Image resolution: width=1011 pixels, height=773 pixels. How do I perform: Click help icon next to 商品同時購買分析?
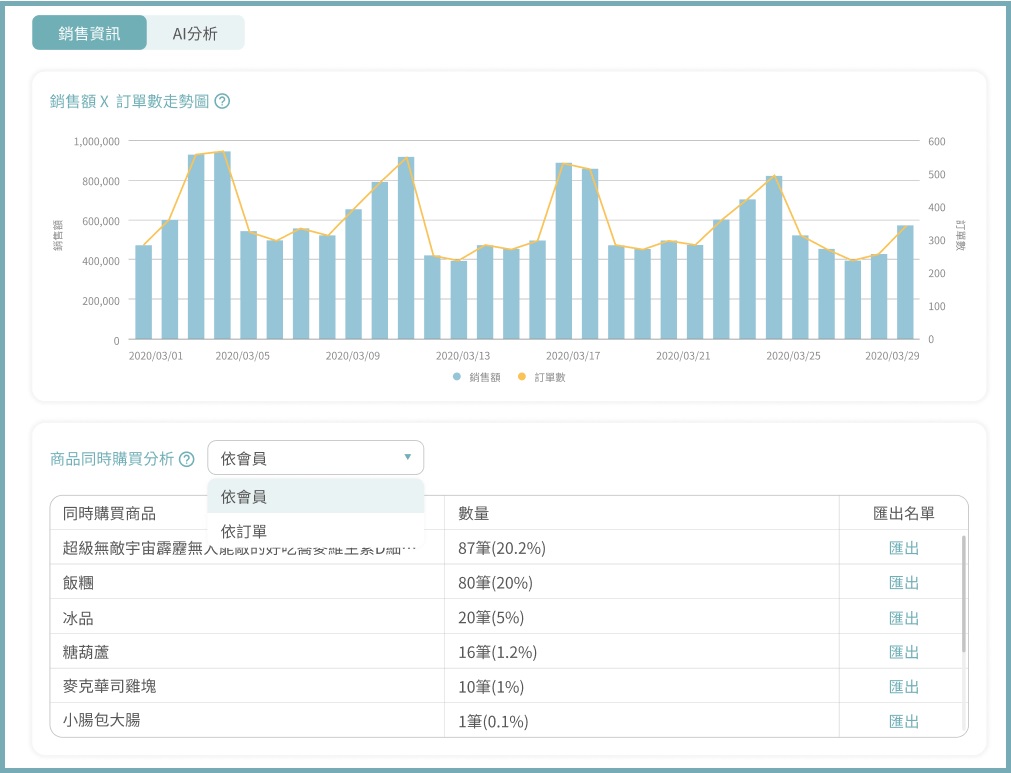tap(186, 459)
